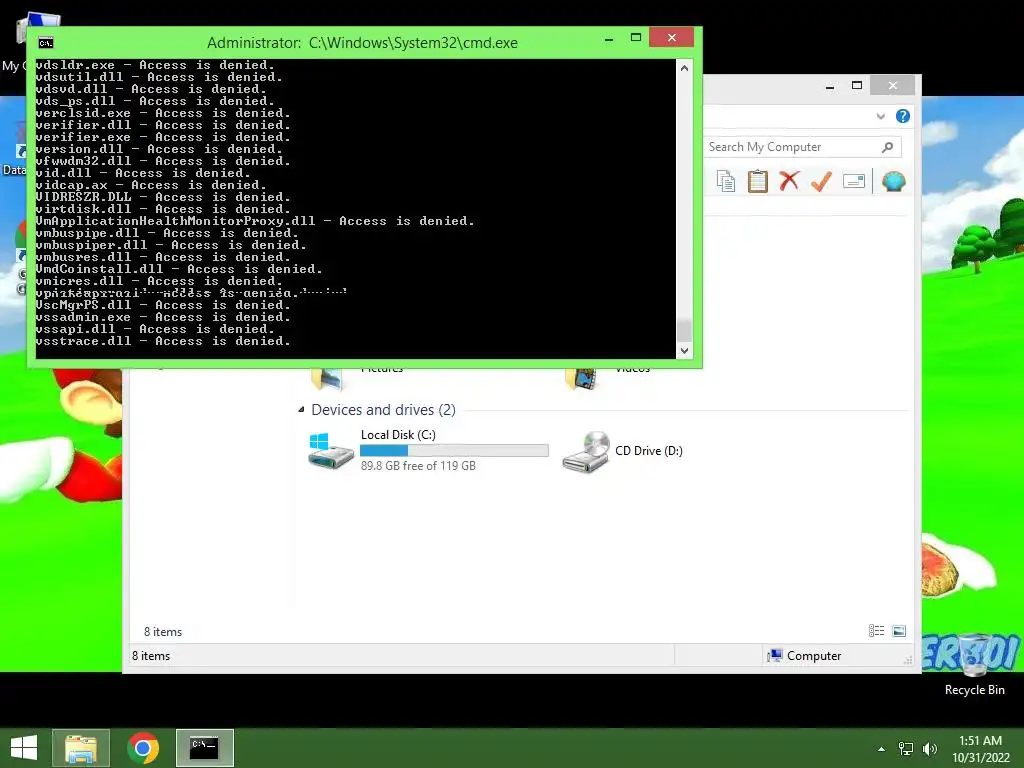Show hidden tray icons arrow
Screen dimensions: 1024x768
coord(881,749)
